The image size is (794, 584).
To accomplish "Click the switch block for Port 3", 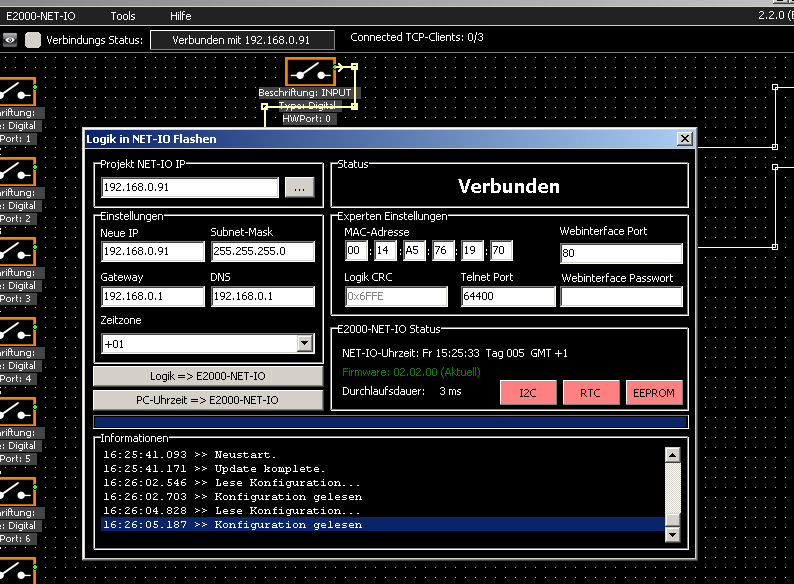I will pyautogui.click(x=16, y=252).
